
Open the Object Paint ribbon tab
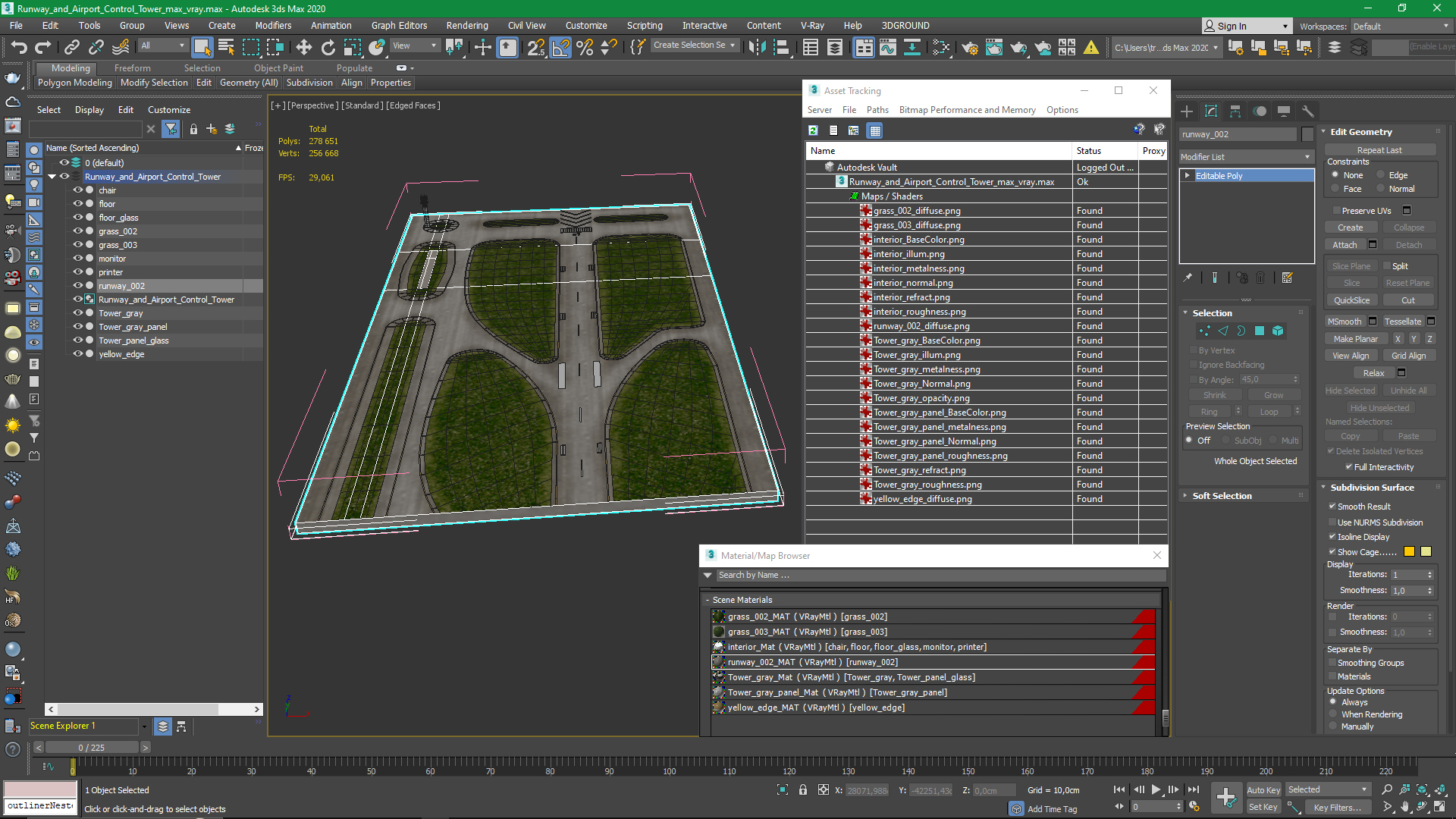tap(278, 68)
